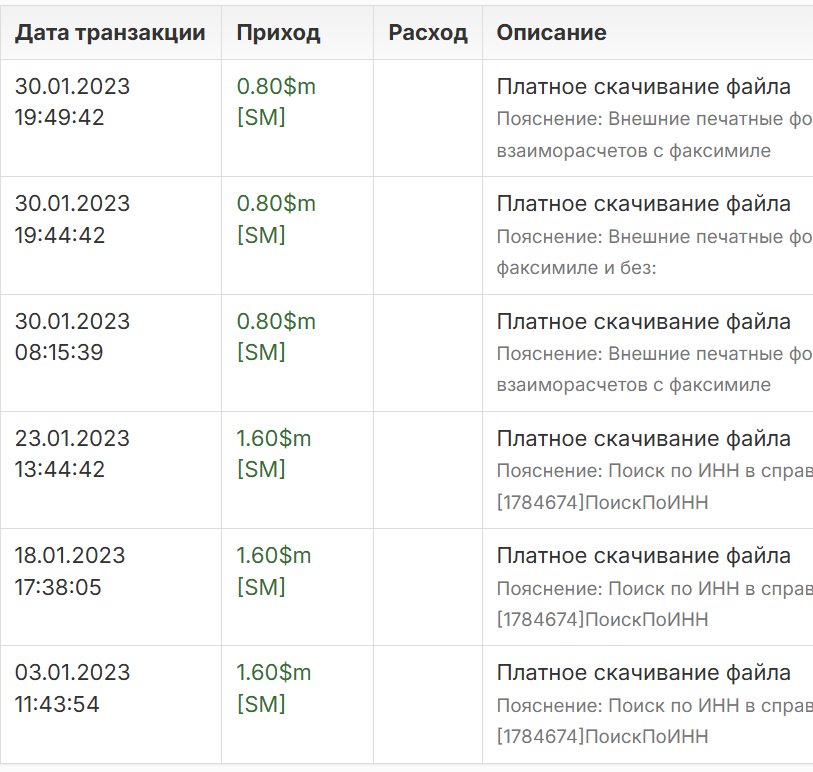Screen dimensions: 813x772
Task: Click [SM] label in the 18.01.2023 row
Action: [x=261, y=587]
